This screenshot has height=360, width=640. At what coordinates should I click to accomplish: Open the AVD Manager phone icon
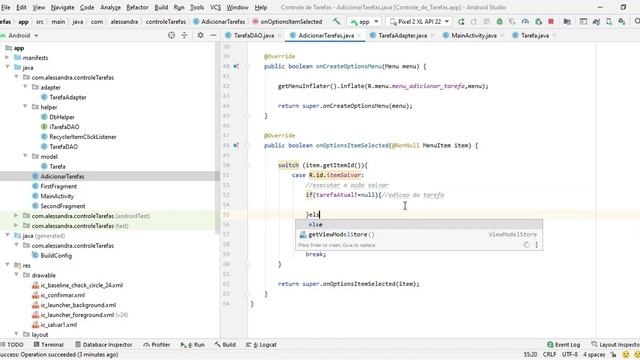point(609,21)
